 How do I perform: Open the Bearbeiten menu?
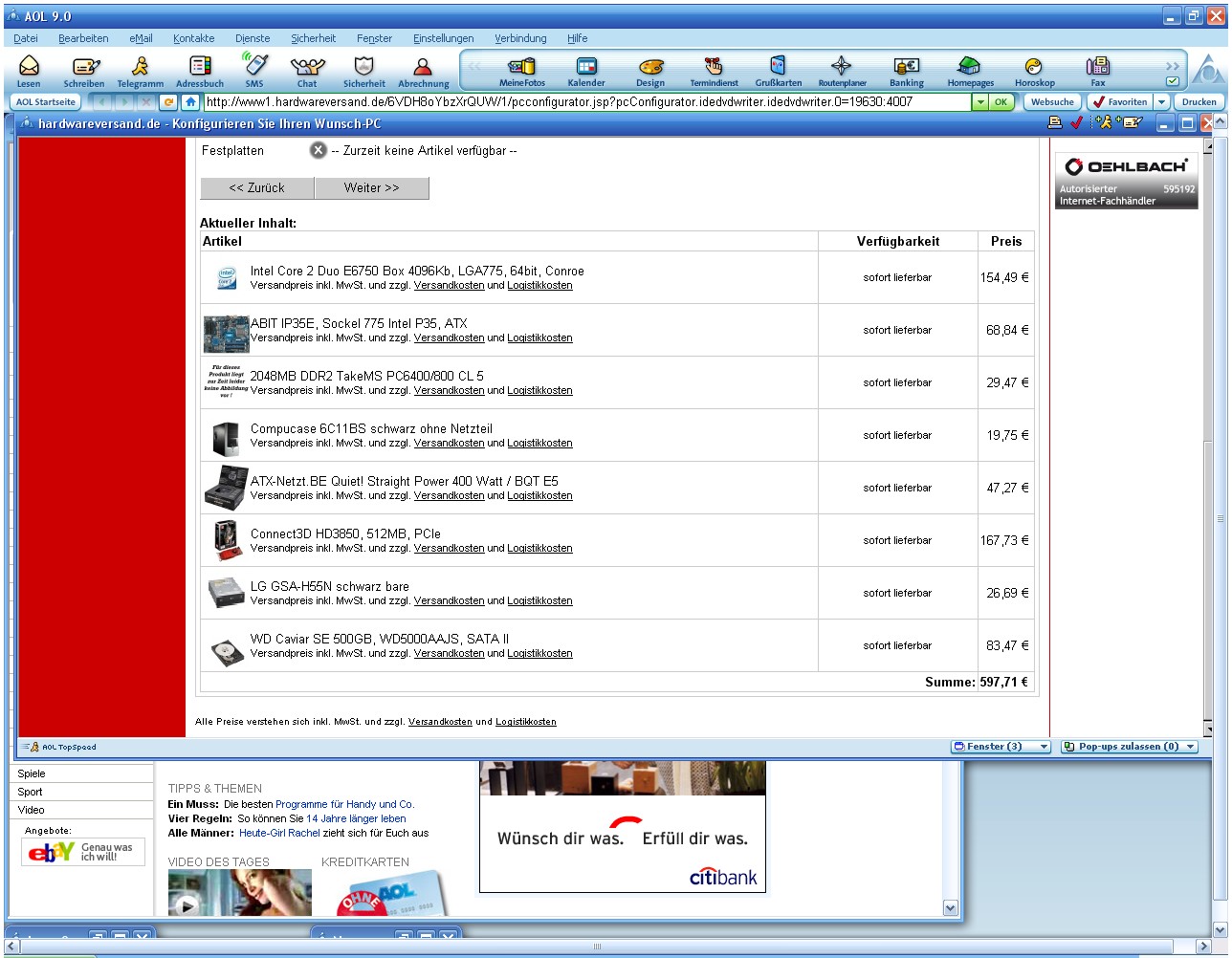(83, 38)
